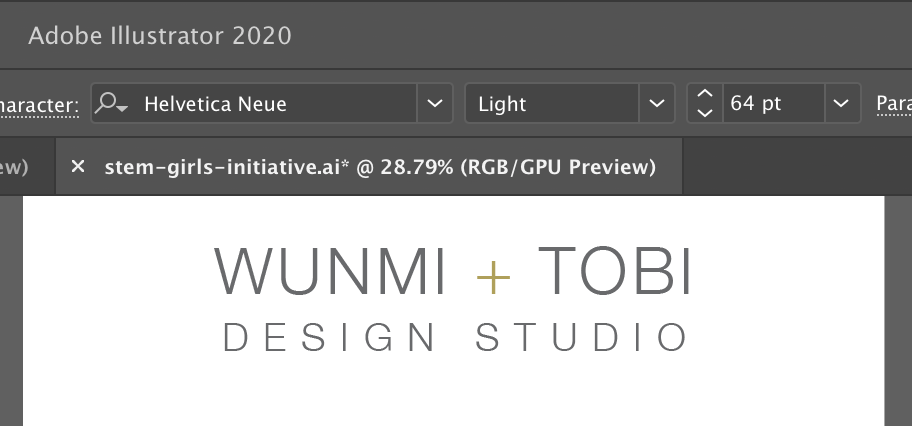Image resolution: width=912 pixels, height=426 pixels.
Task: Open the font size presets dropdown
Action: [841, 104]
